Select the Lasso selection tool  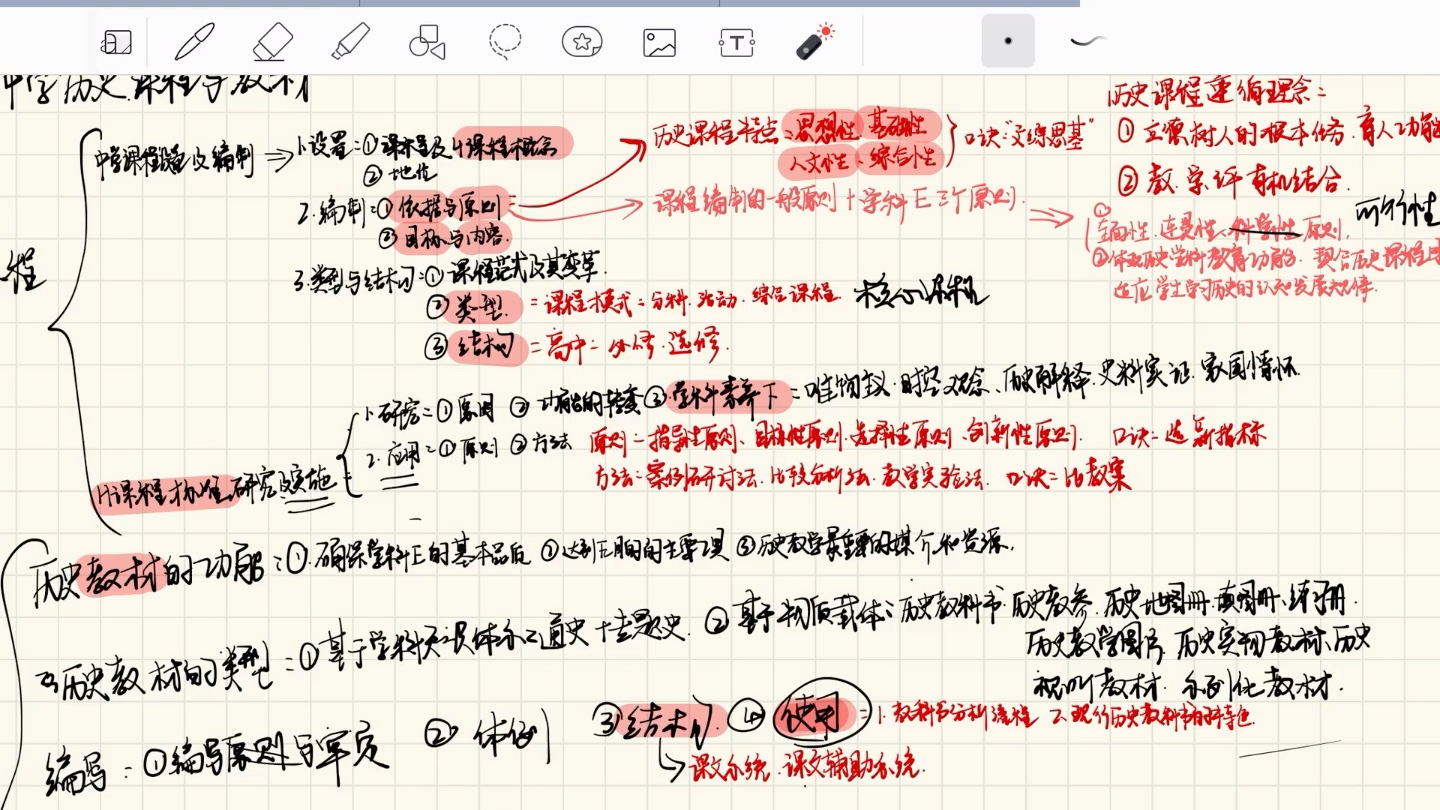point(505,42)
